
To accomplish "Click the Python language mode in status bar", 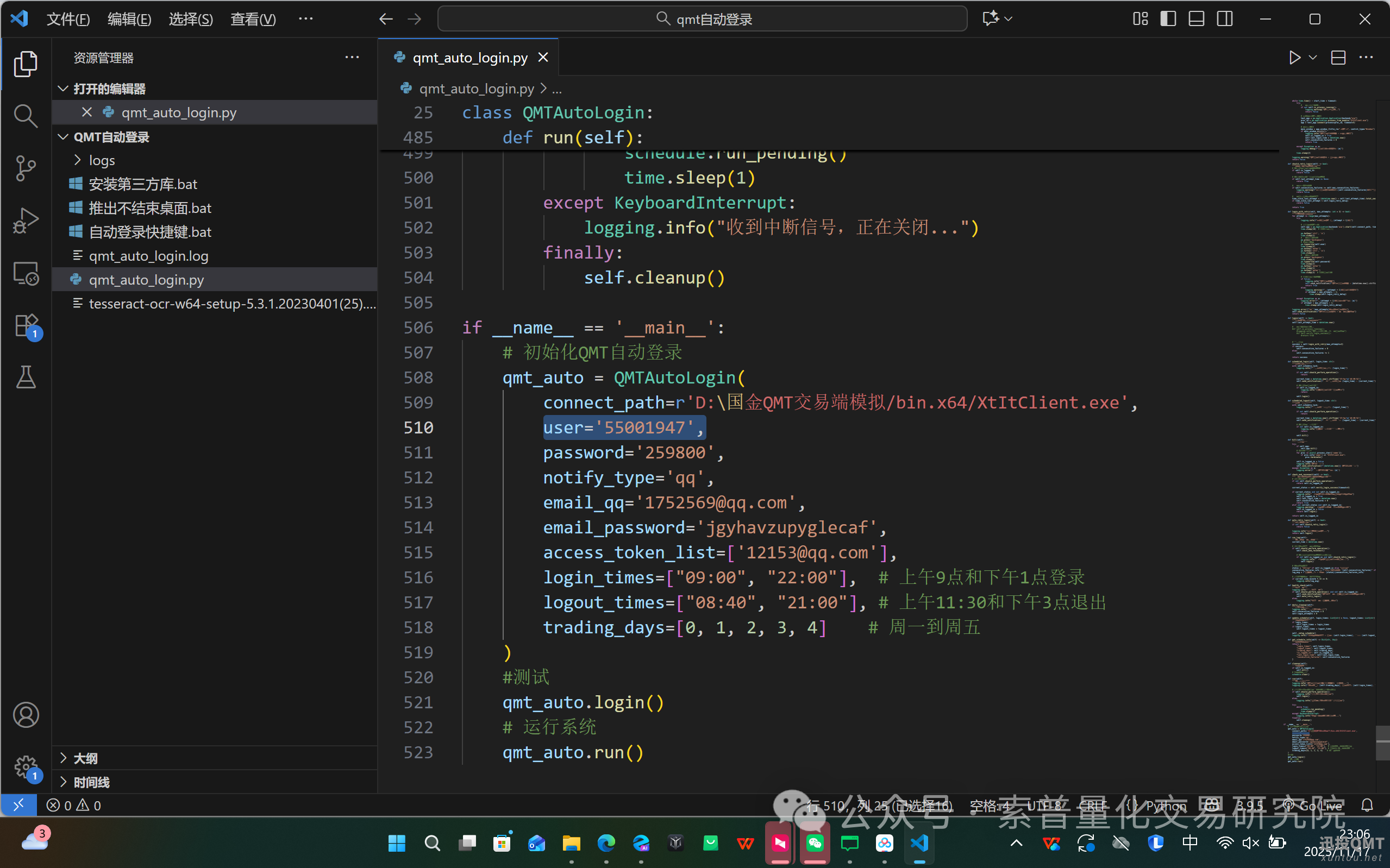I will click(1166, 806).
